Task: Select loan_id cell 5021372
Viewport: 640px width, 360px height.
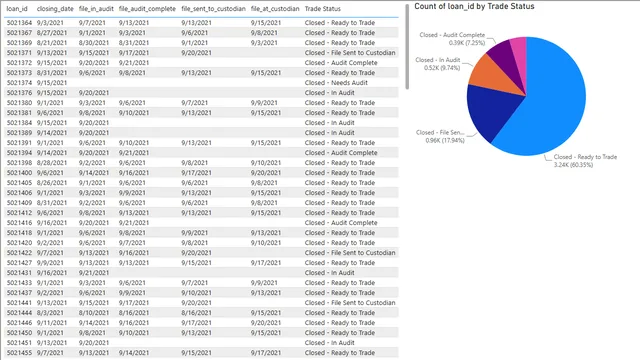Action: coord(19,63)
